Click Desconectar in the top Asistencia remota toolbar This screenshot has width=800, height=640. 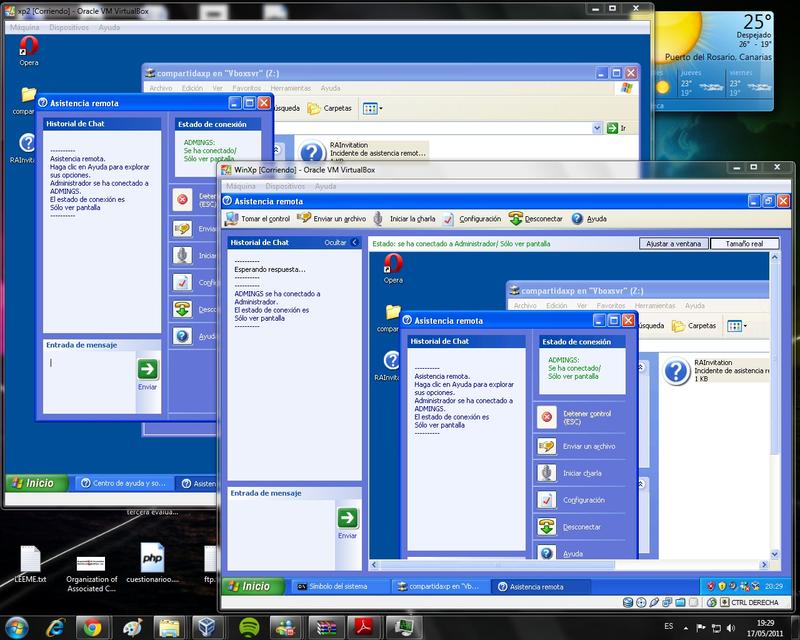pyautogui.click(x=536, y=218)
